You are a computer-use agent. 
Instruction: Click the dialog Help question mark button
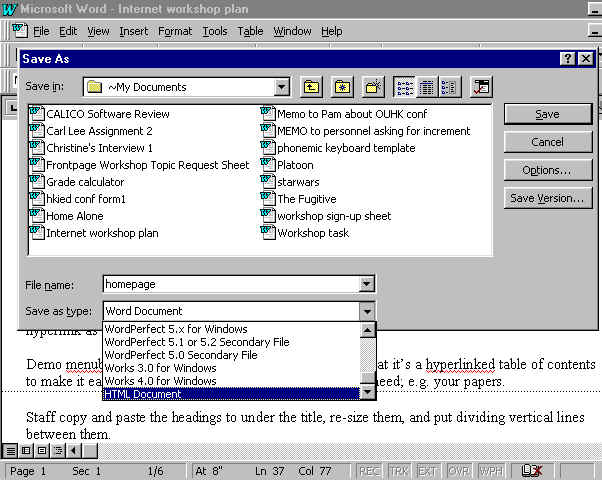pyautogui.click(x=567, y=59)
